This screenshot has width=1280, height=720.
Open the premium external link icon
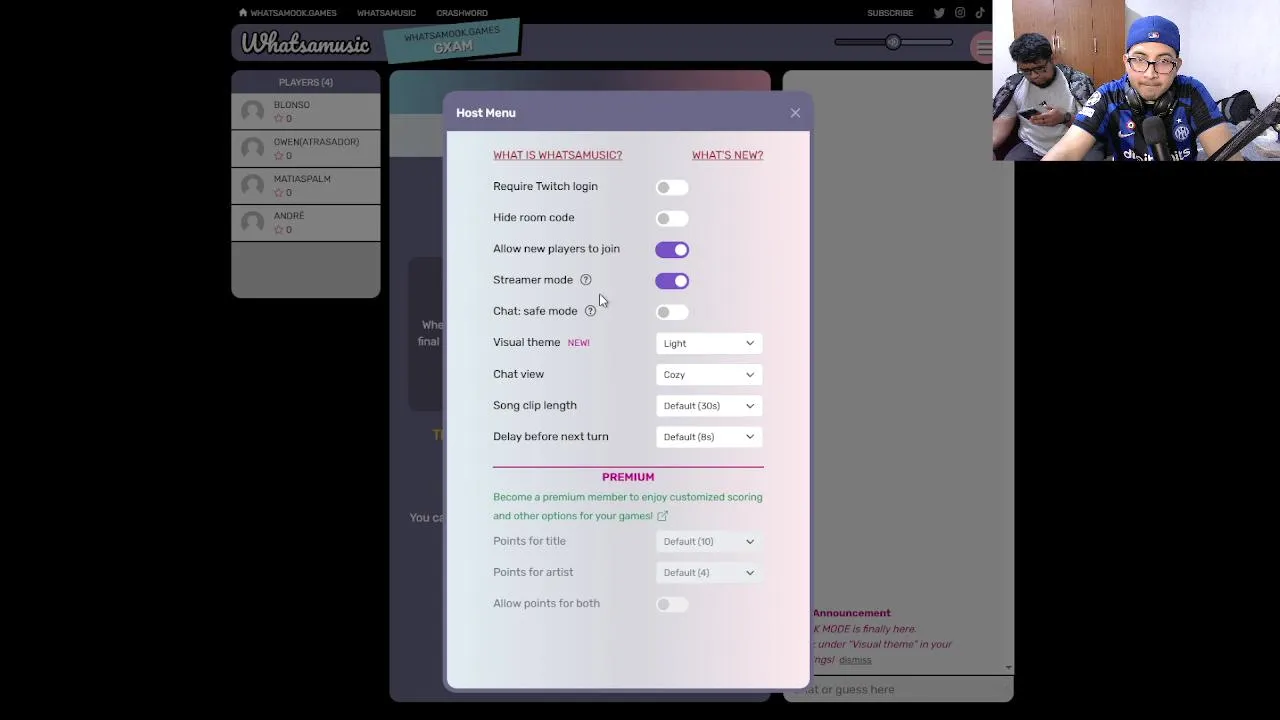(x=662, y=516)
